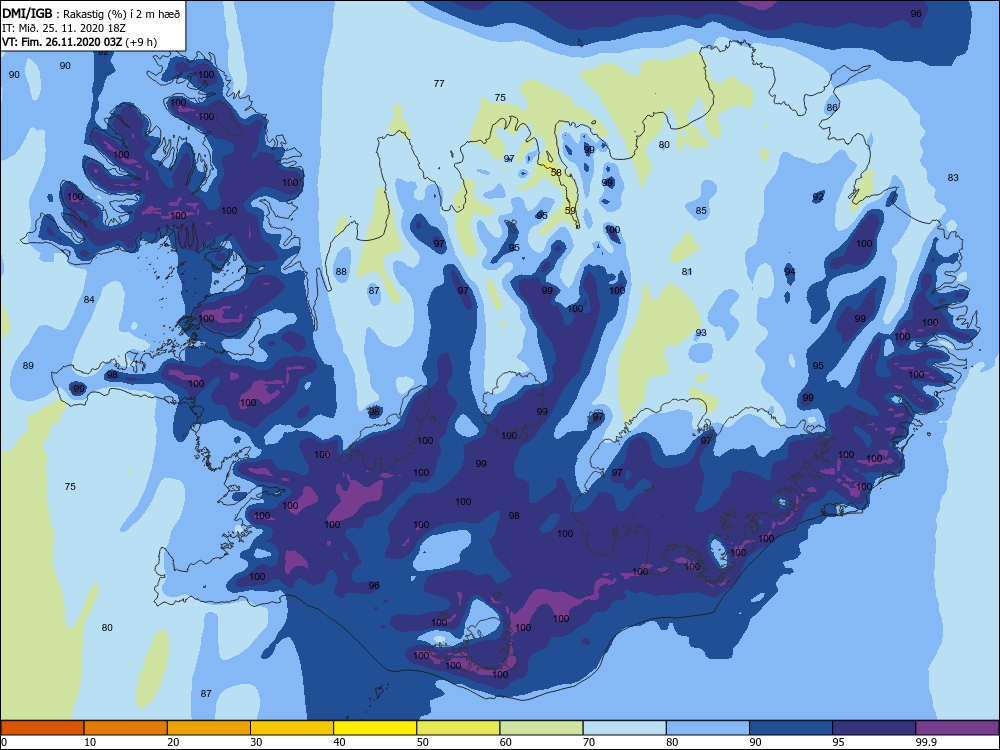Click the humidity value '81' on map
Screen dimensions: 1000x750
687,271
